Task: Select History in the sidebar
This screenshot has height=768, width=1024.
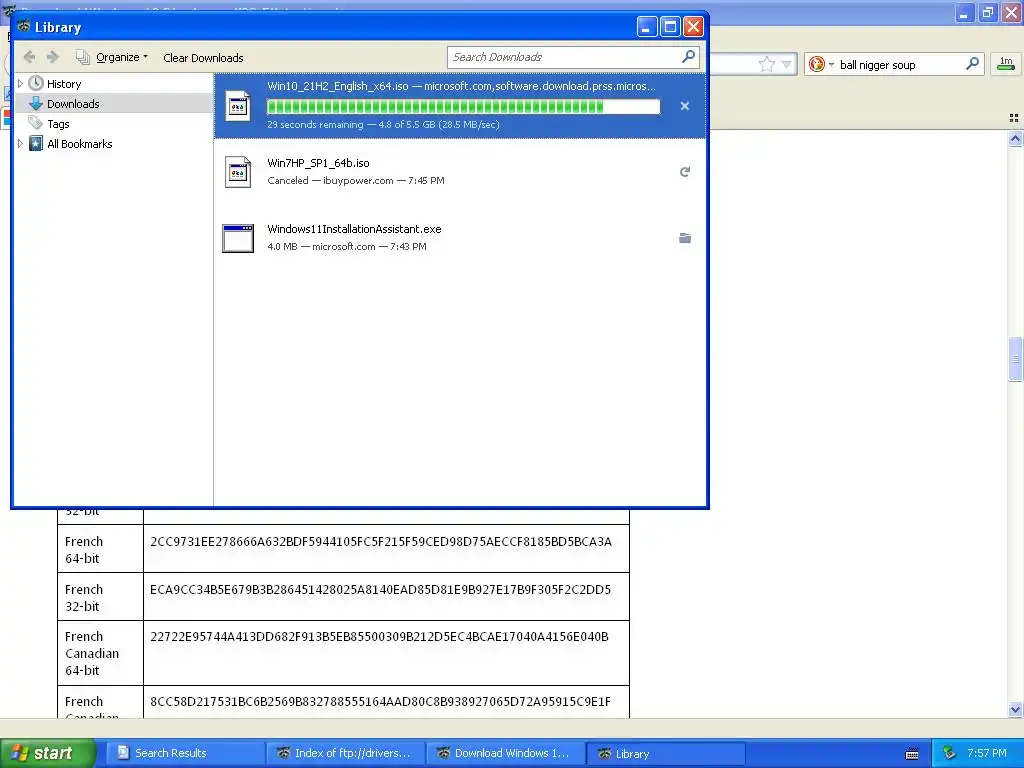Action: point(64,84)
